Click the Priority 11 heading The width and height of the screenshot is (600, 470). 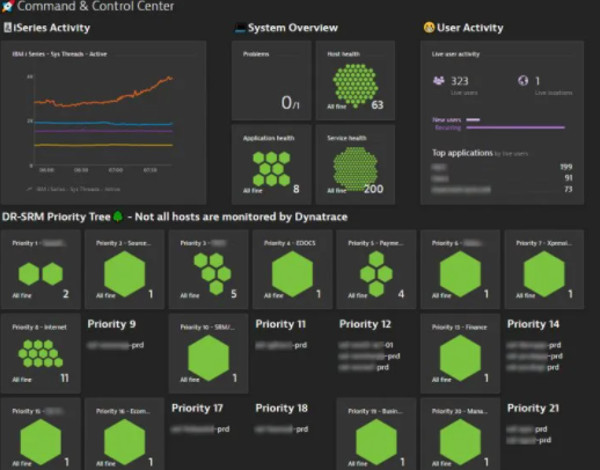pos(280,324)
